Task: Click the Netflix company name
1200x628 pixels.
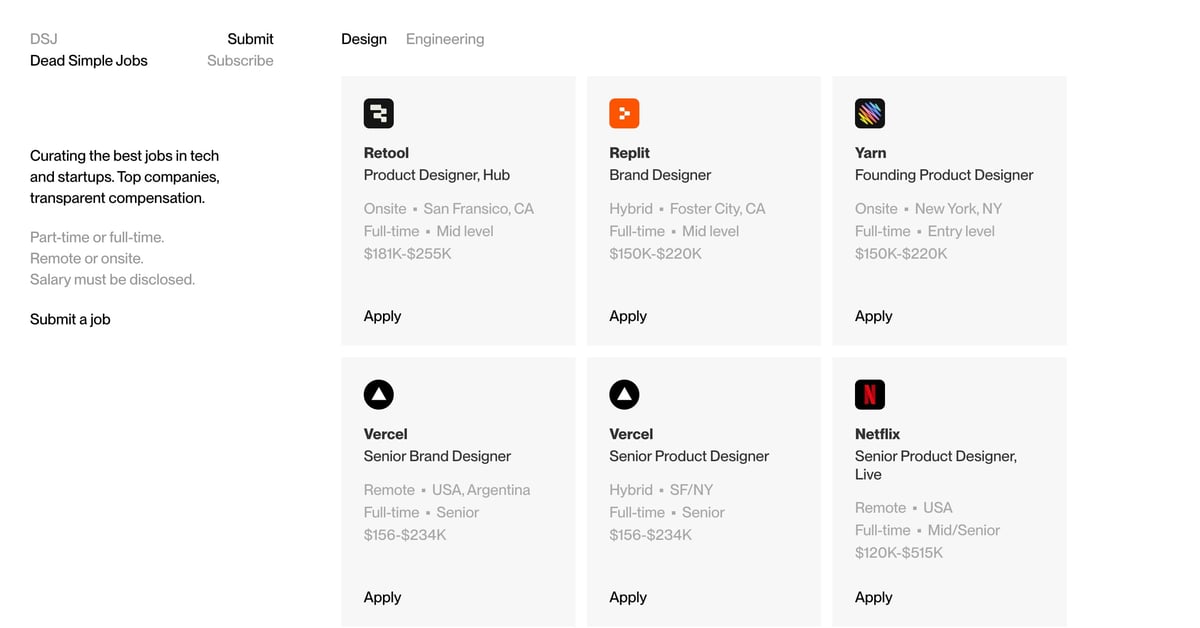Action: click(877, 434)
